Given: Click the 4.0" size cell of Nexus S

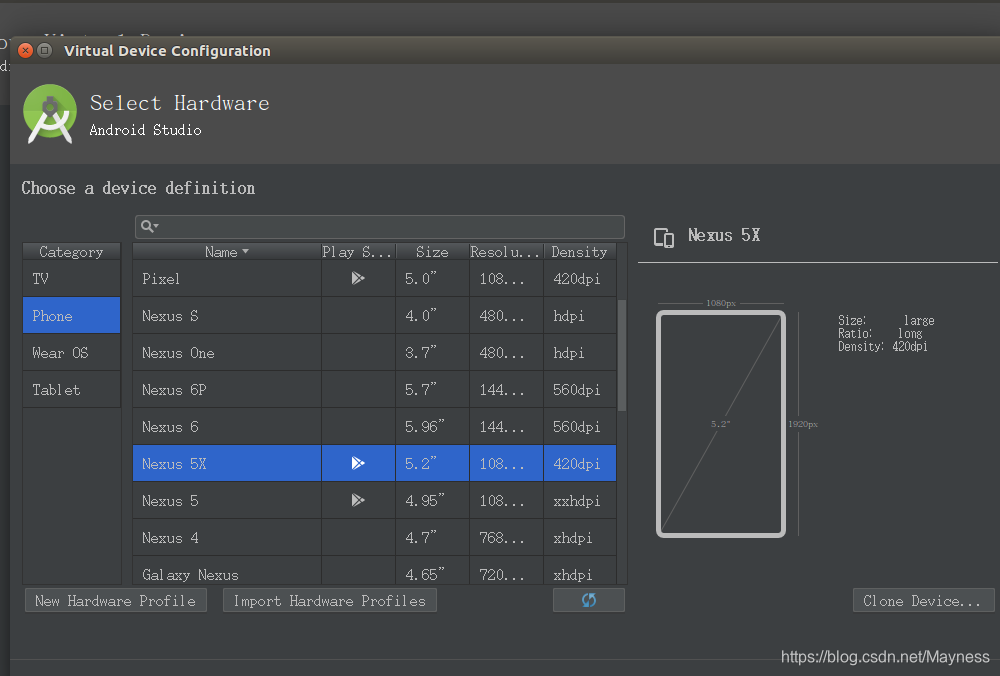Looking at the screenshot, I should 432,316.
